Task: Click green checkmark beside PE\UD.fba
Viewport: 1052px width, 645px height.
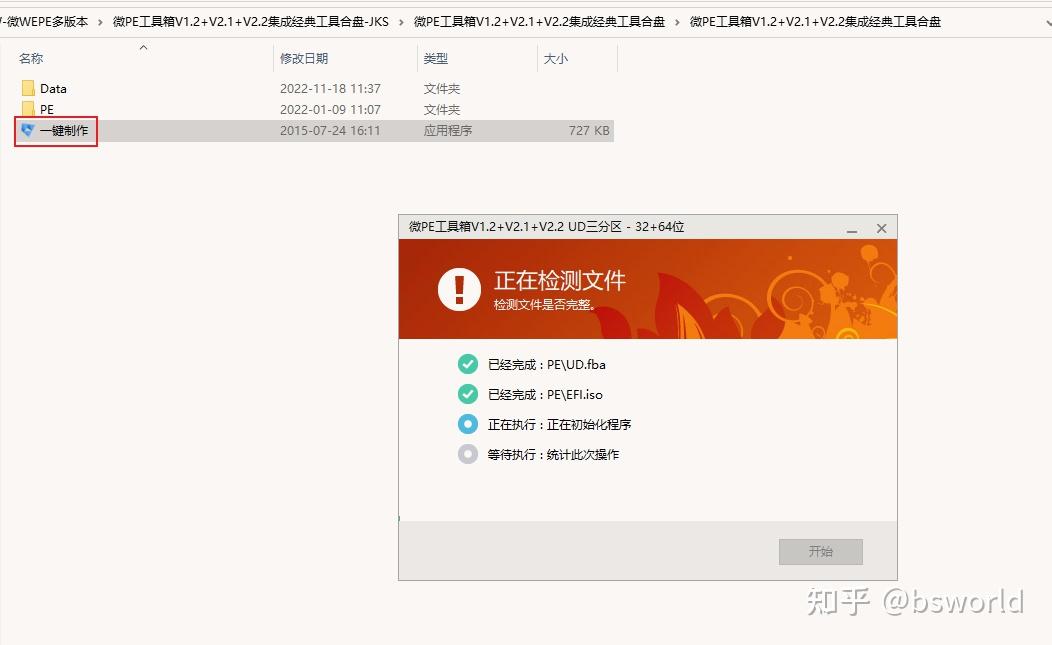Action: click(468, 364)
